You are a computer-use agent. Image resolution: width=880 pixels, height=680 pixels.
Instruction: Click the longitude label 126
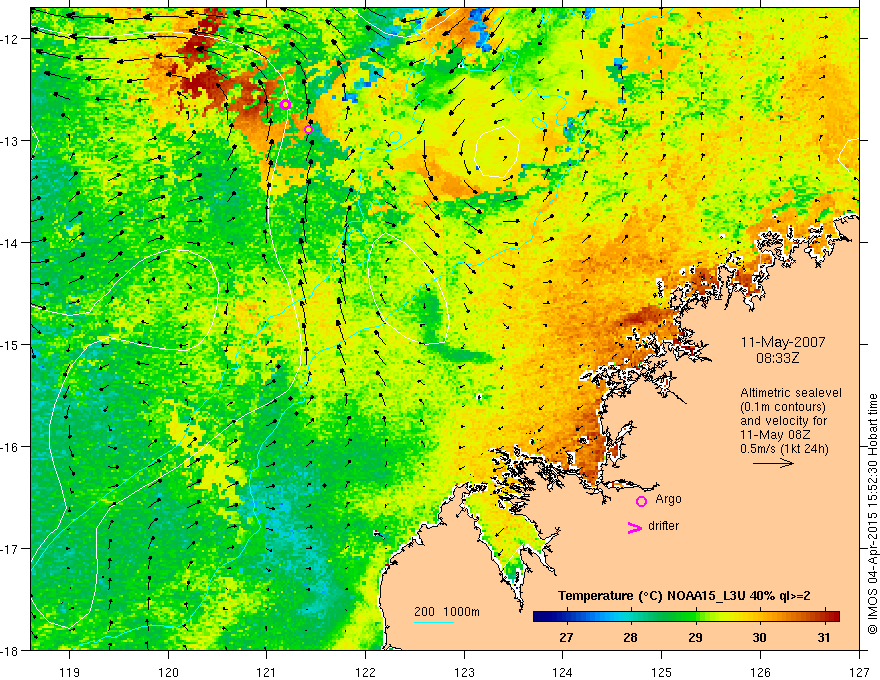pos(760,672)
